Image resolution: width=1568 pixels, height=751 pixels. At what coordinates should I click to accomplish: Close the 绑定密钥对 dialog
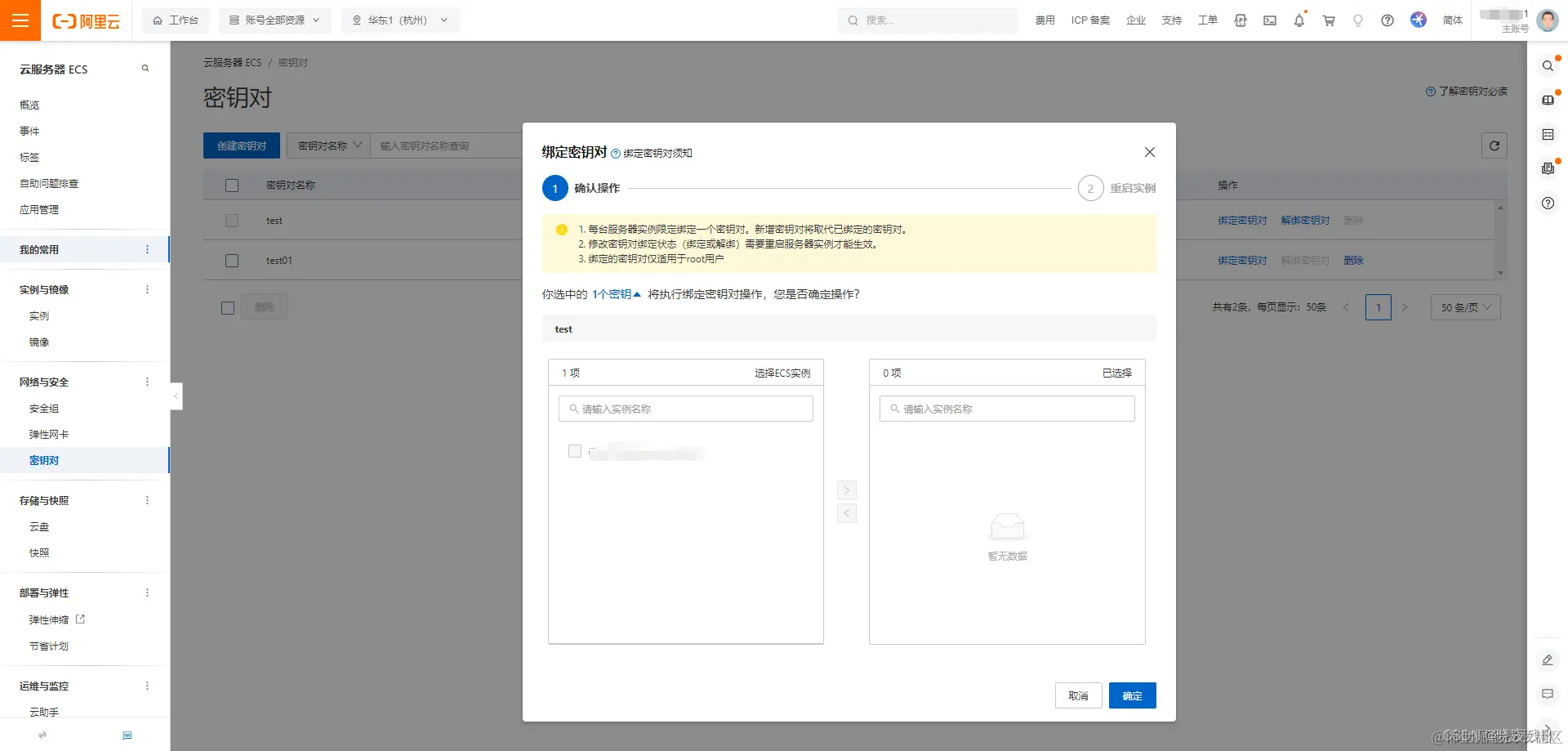1150,152
